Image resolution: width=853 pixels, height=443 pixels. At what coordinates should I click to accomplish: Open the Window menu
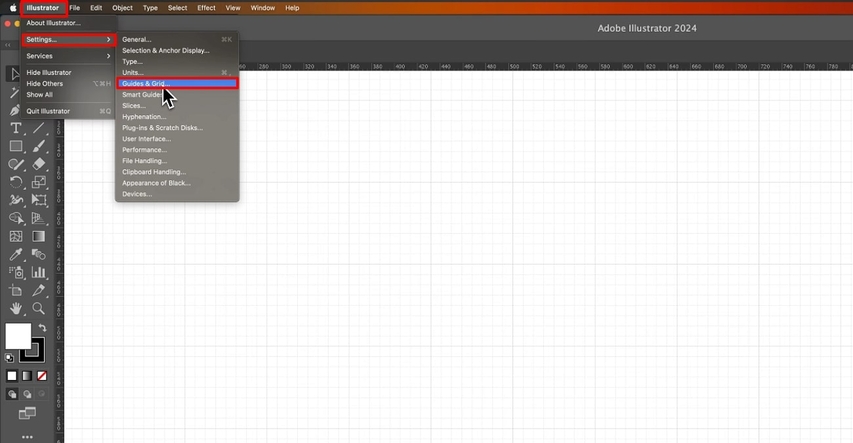[x=263, y=8]
